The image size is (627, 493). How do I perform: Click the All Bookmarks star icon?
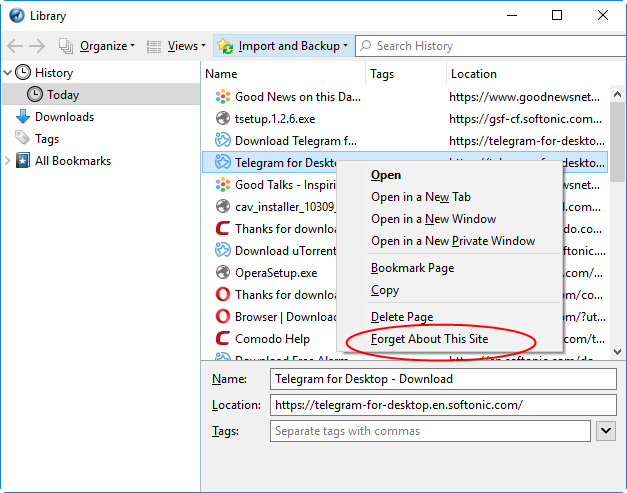tap(23, 160)
